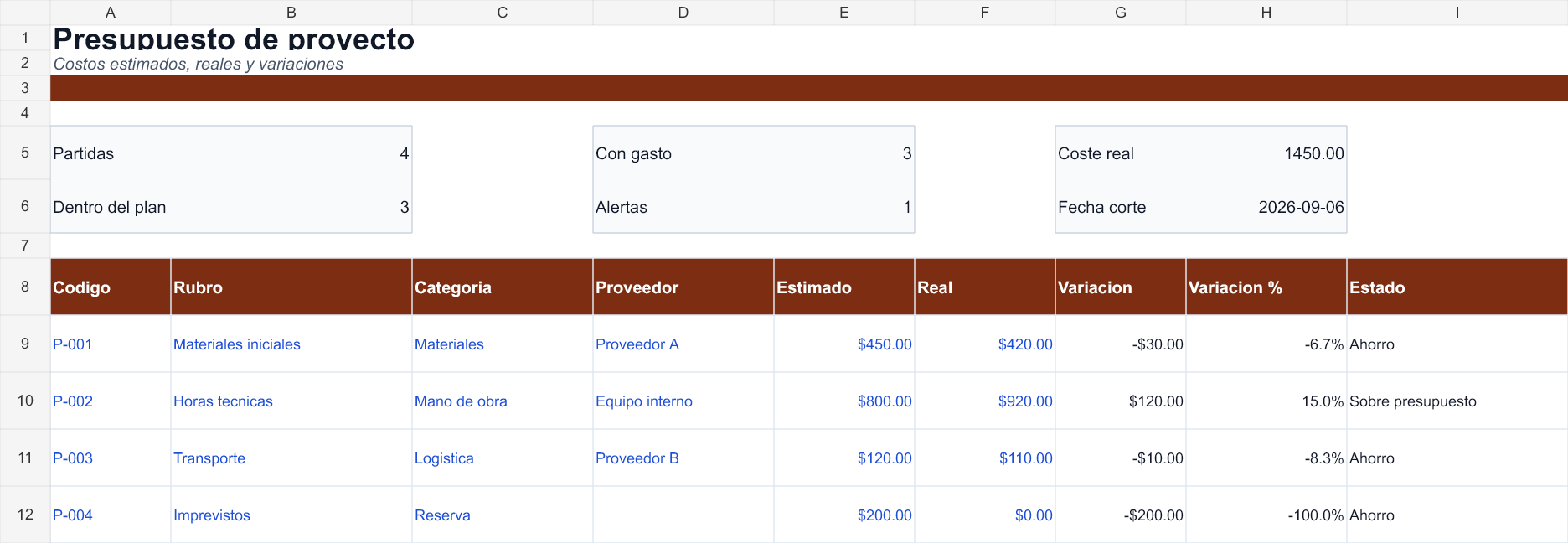Click the 'Rubro' table header
The image size is (1568, 543).
pos(291,287)
